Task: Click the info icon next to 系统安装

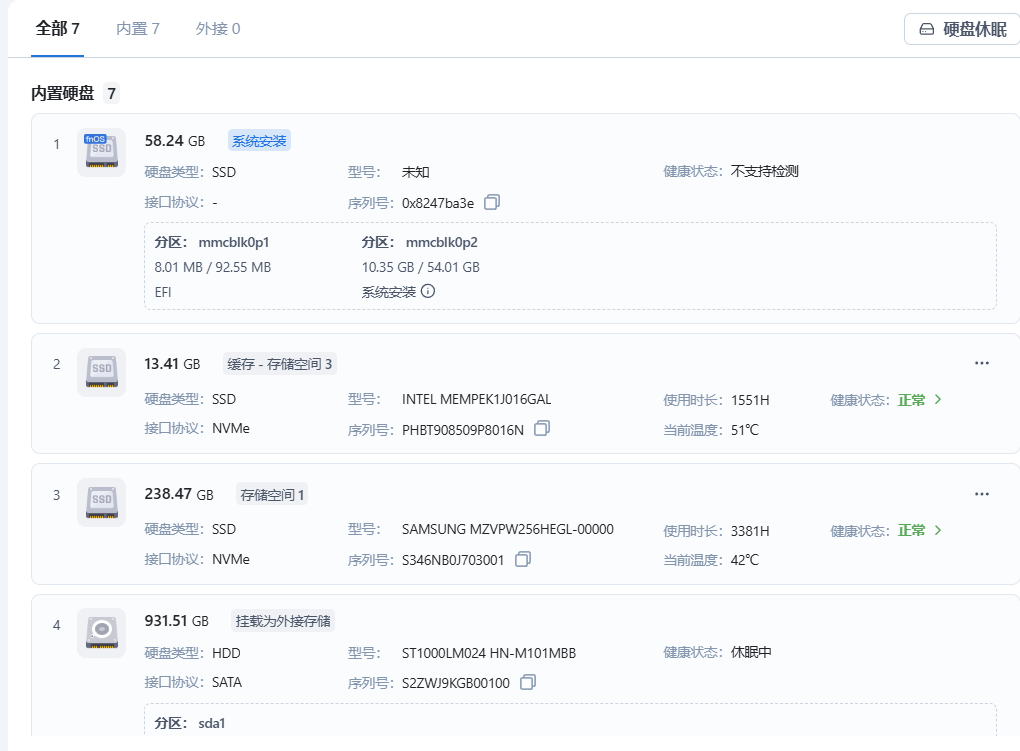Action: tap(428, 291)
